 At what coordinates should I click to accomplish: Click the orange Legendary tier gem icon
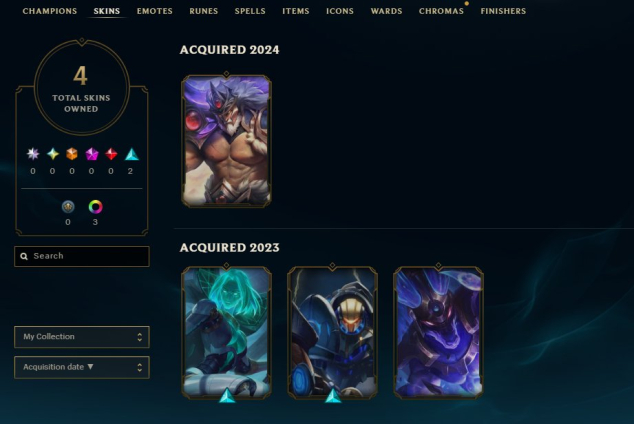[x=72, y=154]
